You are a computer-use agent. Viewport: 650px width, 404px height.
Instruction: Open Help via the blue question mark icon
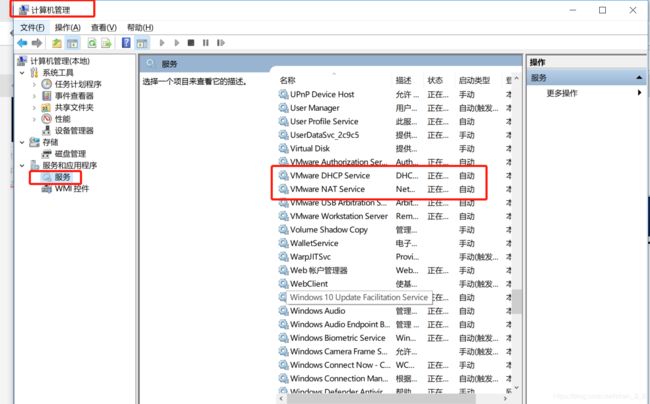(126, 43)
